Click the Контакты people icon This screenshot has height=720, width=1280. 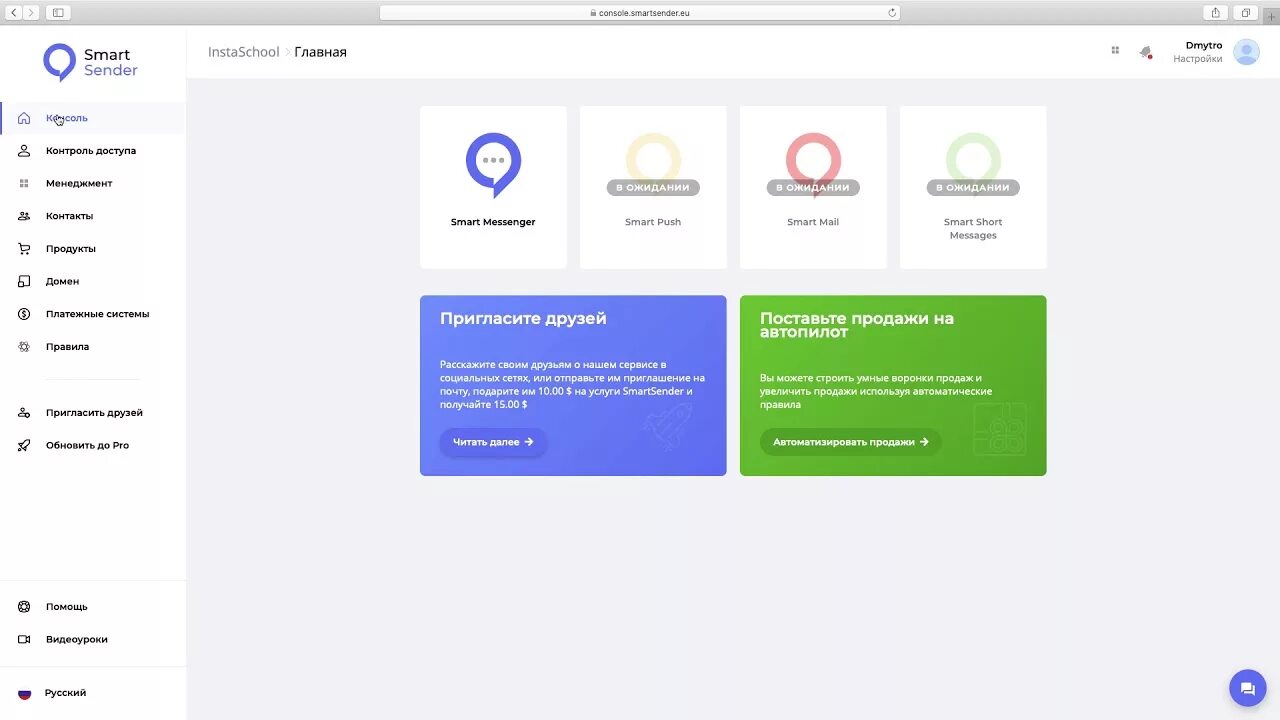24,216
